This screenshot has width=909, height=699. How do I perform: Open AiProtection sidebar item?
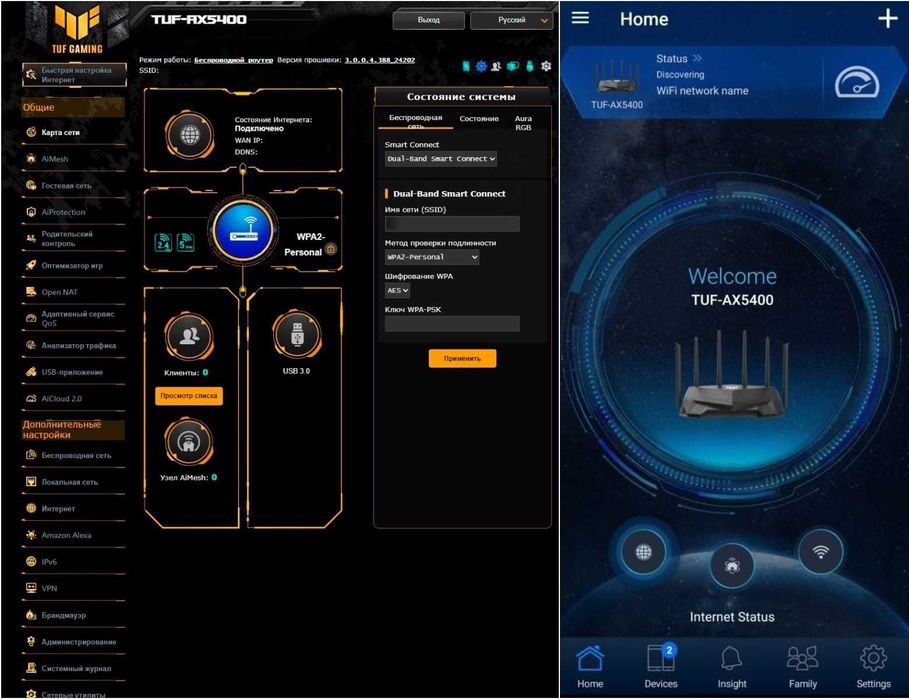[74, 212]
